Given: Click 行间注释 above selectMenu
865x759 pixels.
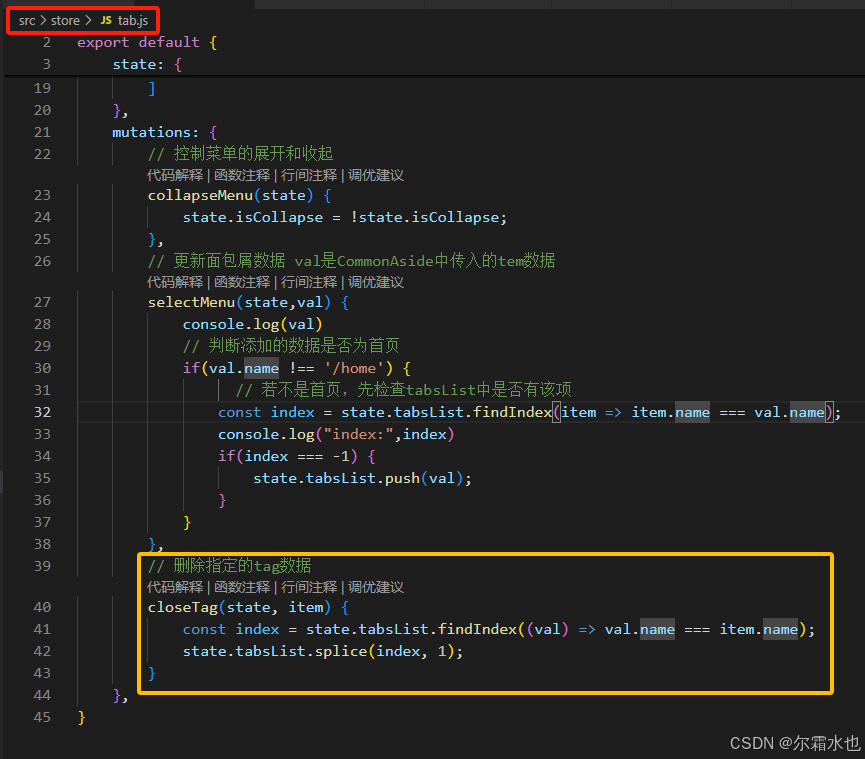Looking at the screenshot, I should pos(309,282).
